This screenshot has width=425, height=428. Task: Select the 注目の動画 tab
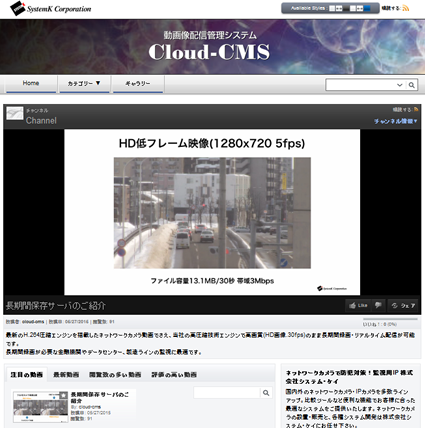pyautogui.click(x=27, y=375)
